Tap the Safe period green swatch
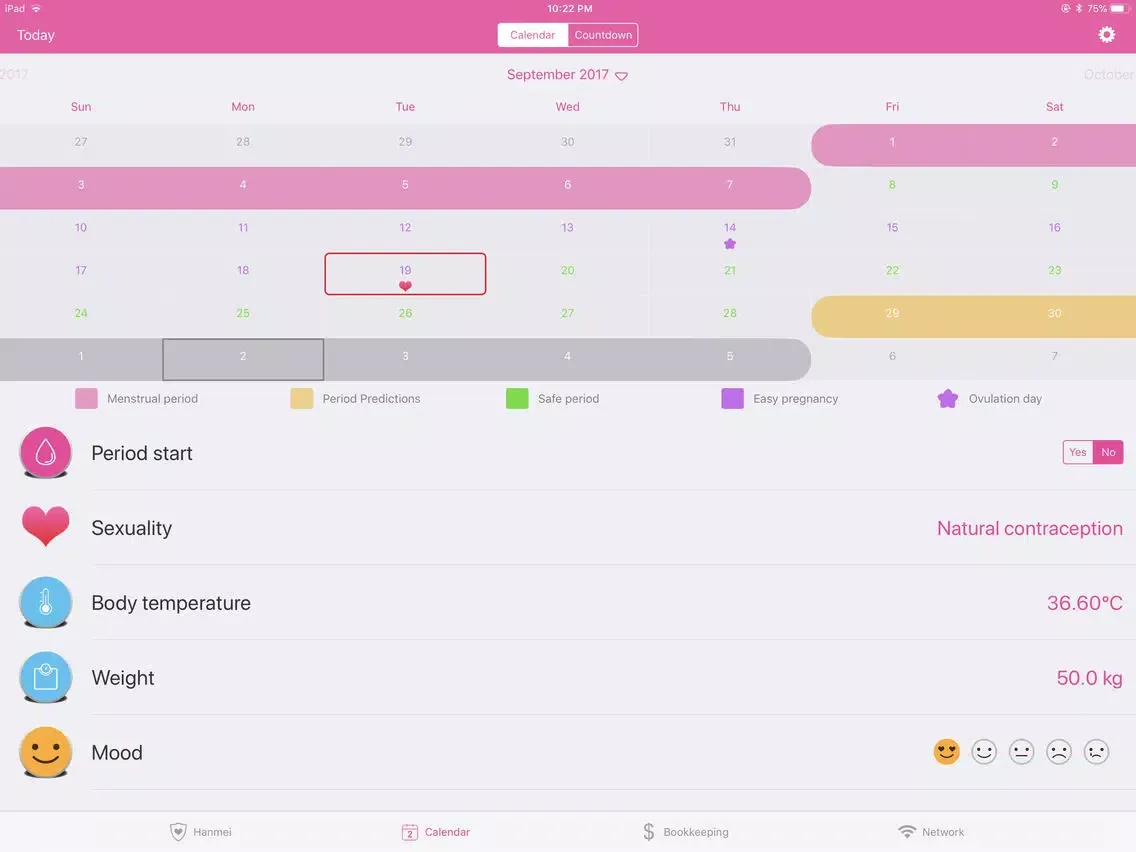1136x852 pixels. (x=517, y=398)
